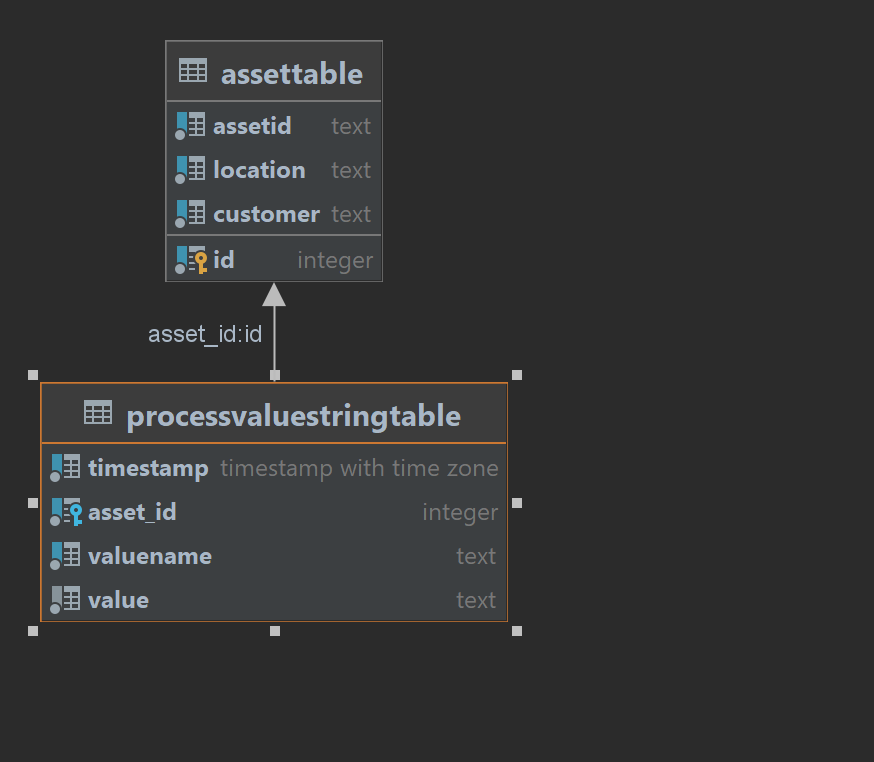Click the top-center selection handle of processvaluestringtable
This screenshot has height=762, width=874.
(x=274, y=377)
